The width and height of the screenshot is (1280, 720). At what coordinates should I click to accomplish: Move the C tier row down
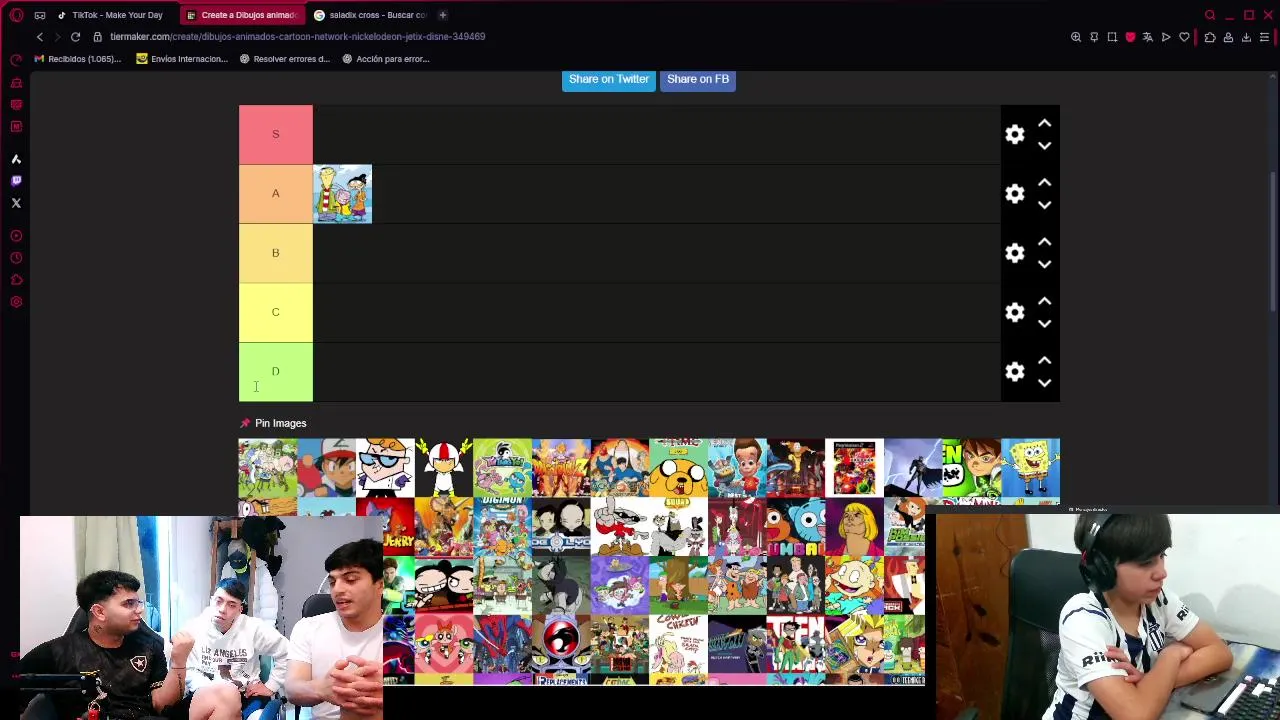point(1044,324)
